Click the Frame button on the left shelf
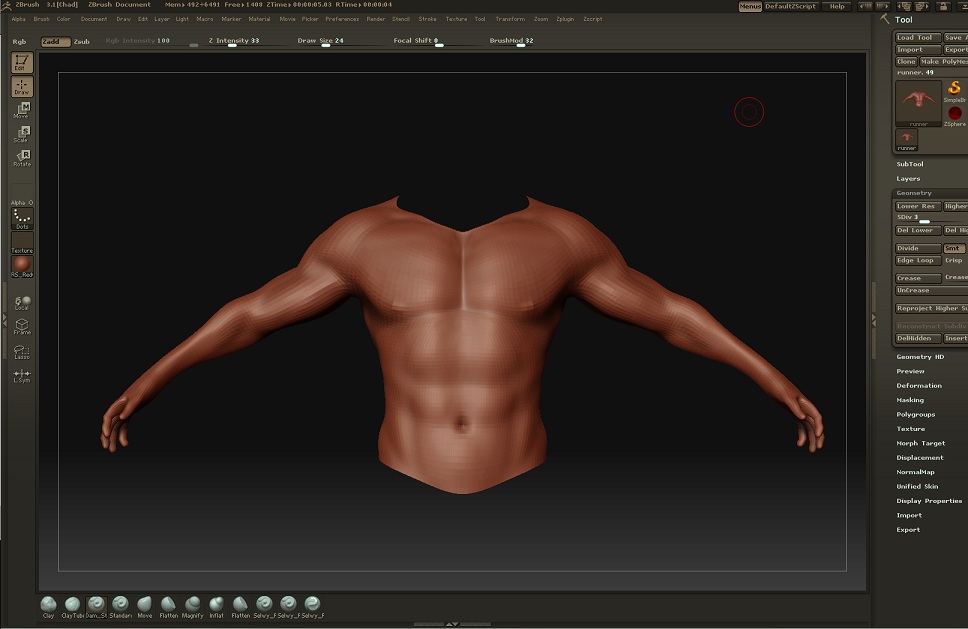Image resolution: width=968 pixels, height=629 pixels. point(22,327)
